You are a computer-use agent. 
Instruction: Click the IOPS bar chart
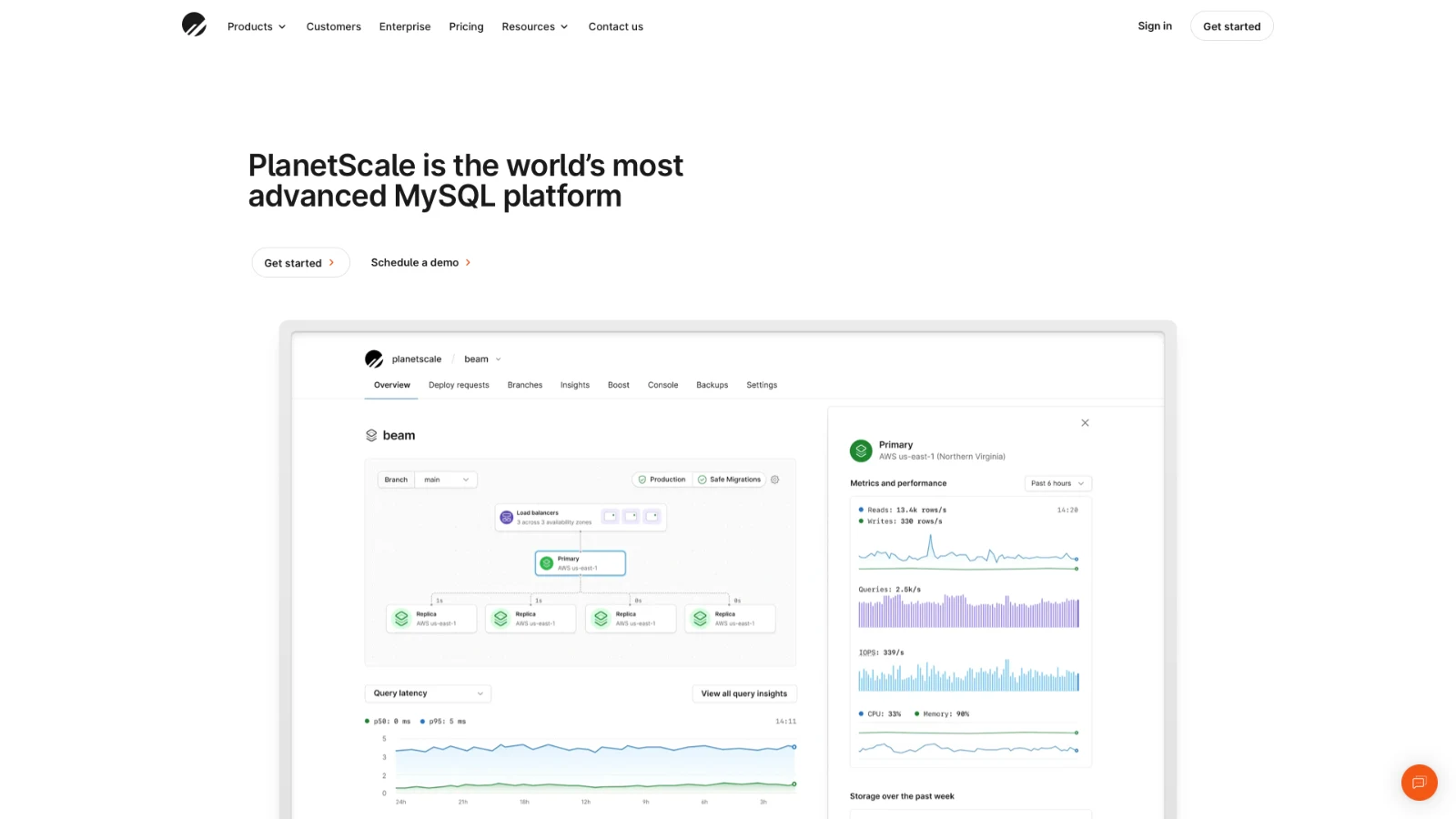click(x=968, y=675)
